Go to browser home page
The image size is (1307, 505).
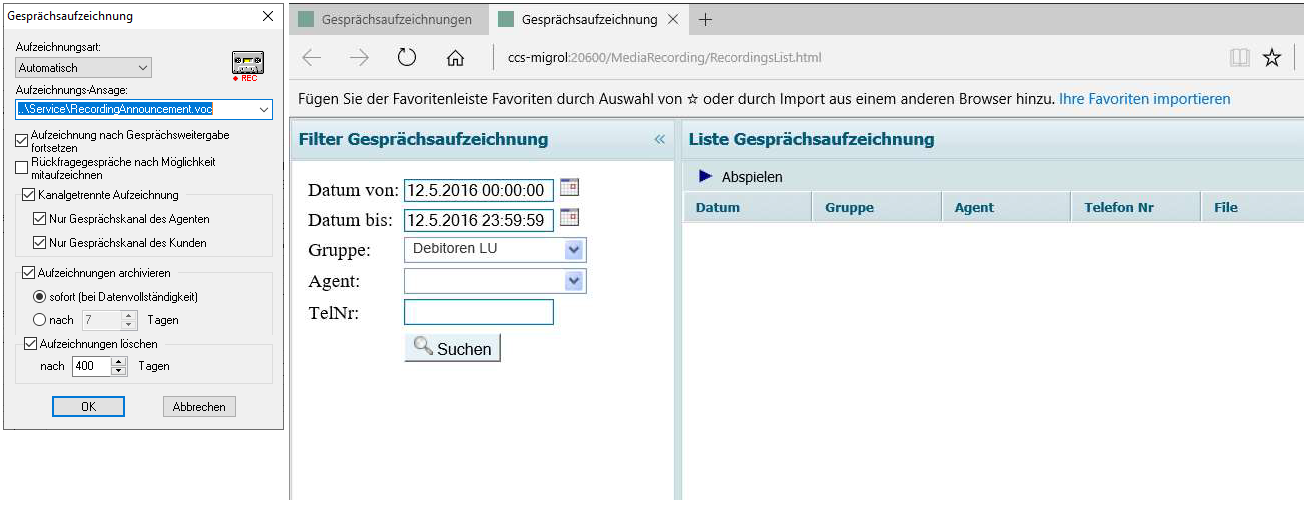455,58
